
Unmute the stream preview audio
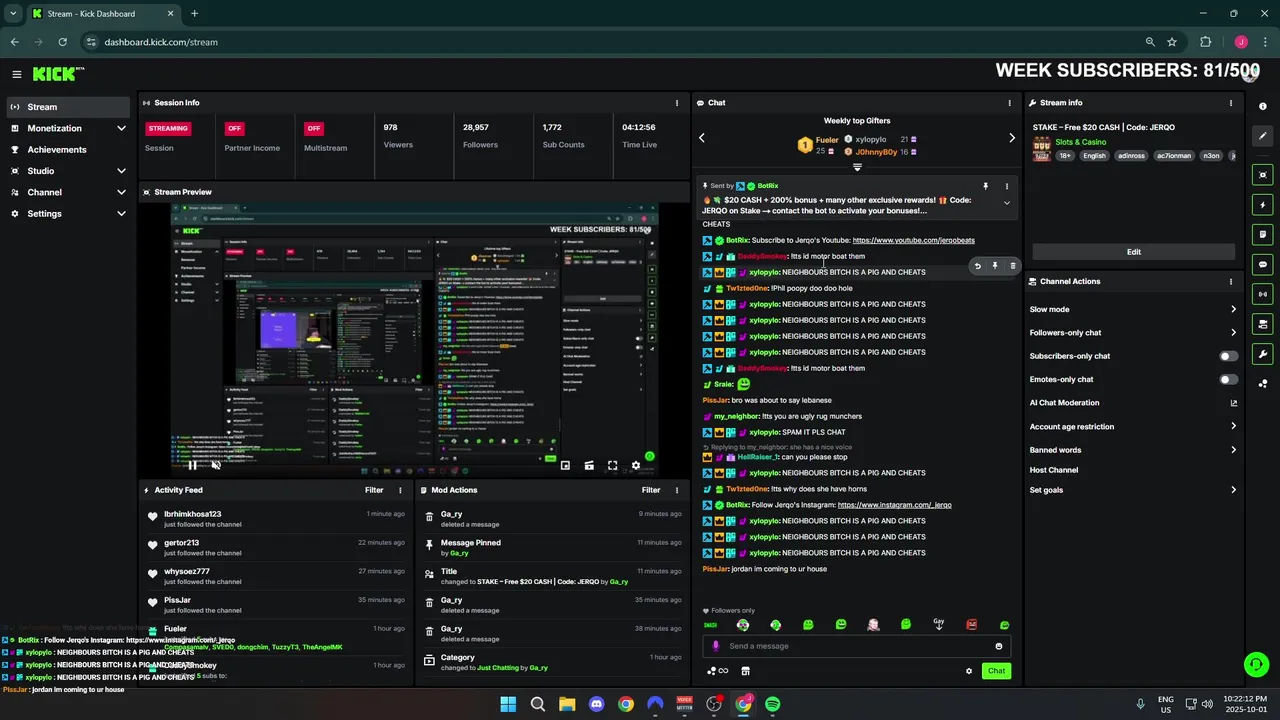(216, 465)
